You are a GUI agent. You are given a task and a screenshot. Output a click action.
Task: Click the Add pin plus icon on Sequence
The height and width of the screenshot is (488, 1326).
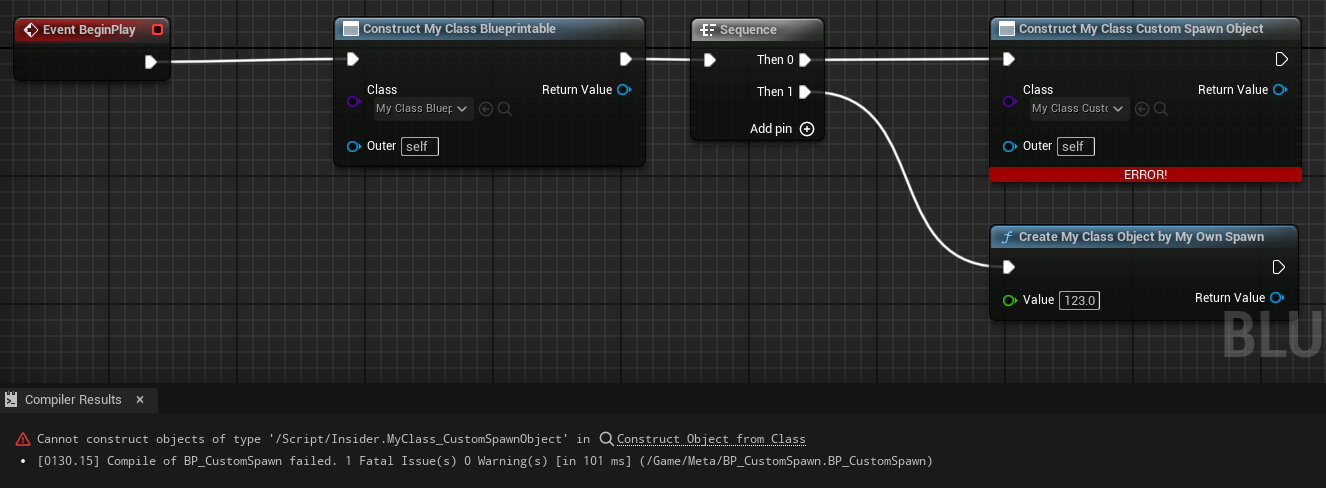click(x=807, y=129)
